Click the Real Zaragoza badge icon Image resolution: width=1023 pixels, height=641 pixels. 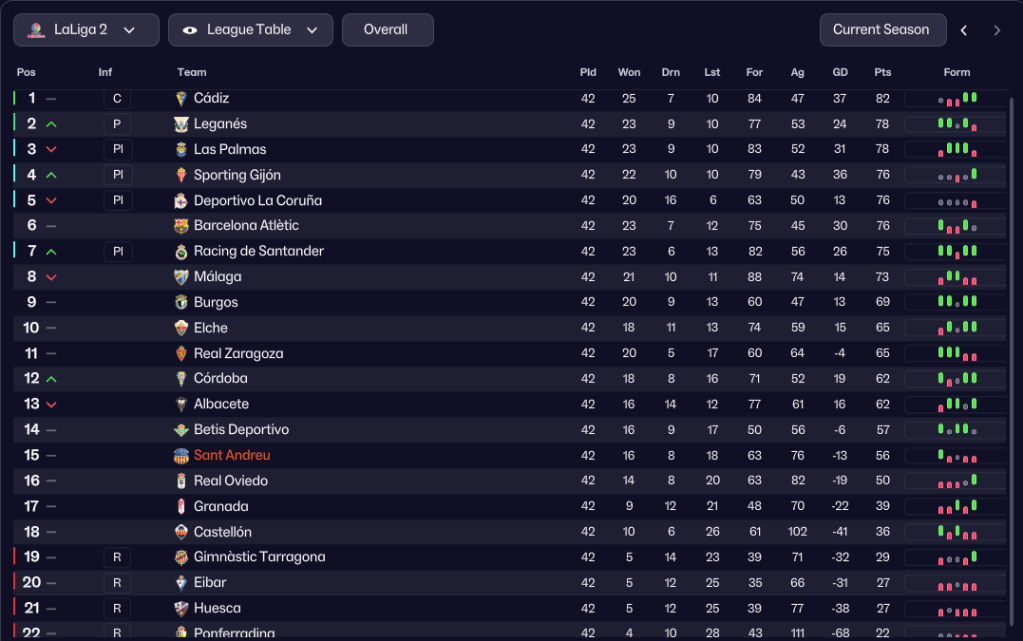(181, 354)
